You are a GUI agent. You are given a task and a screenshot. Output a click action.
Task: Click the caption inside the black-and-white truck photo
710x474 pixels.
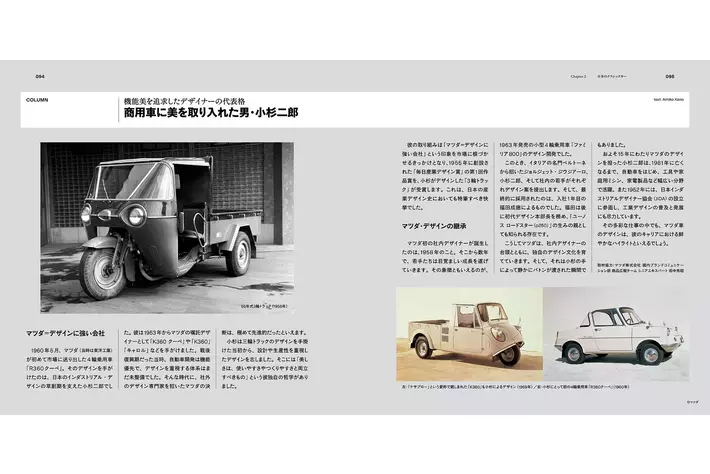coord(264,306)
